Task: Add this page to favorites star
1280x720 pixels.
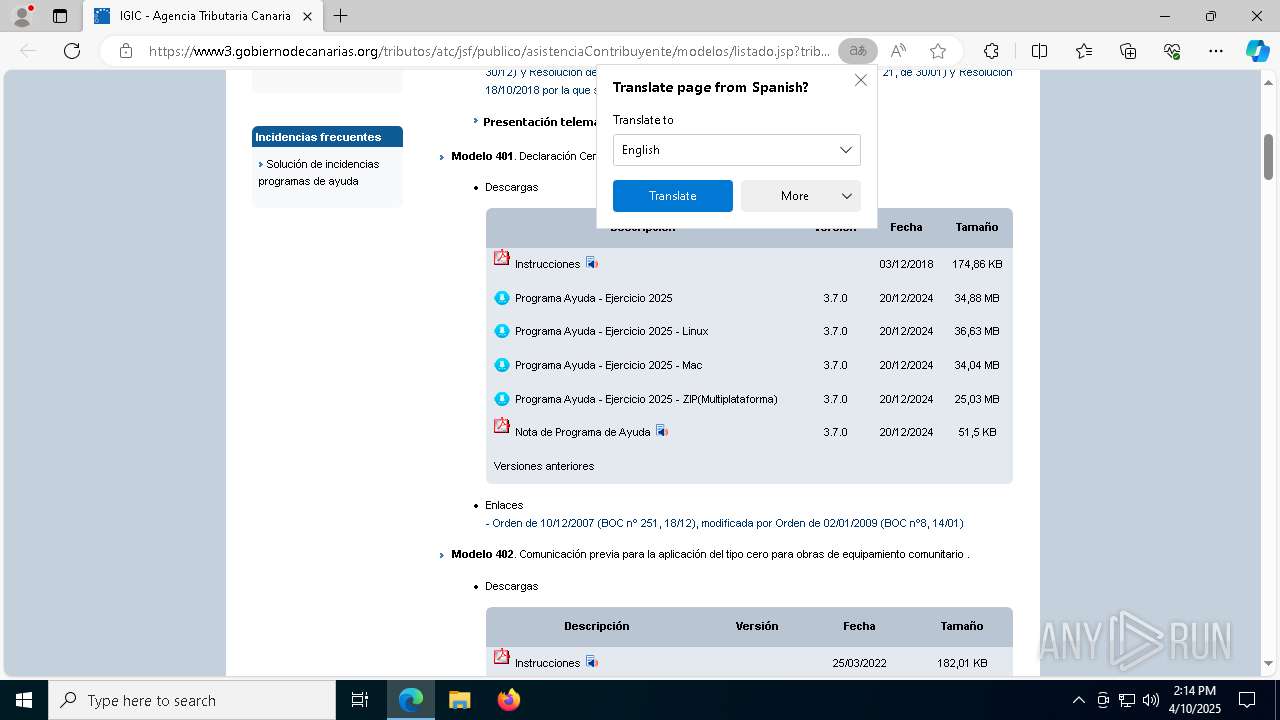Action: (x=937, y=51)
